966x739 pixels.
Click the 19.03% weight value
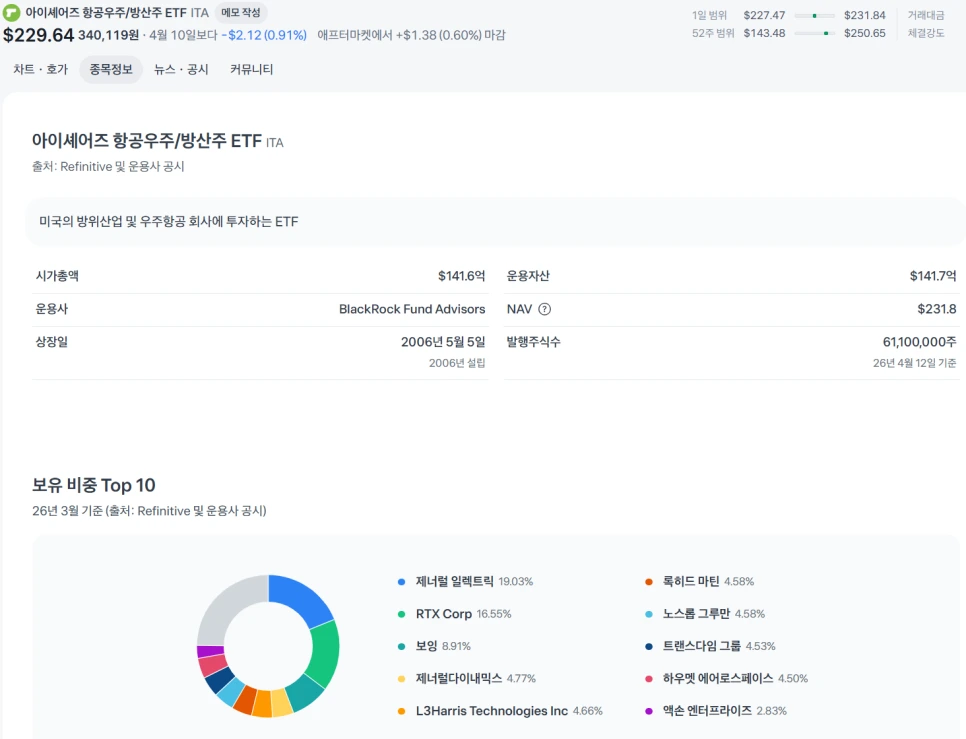click(516, 582)
